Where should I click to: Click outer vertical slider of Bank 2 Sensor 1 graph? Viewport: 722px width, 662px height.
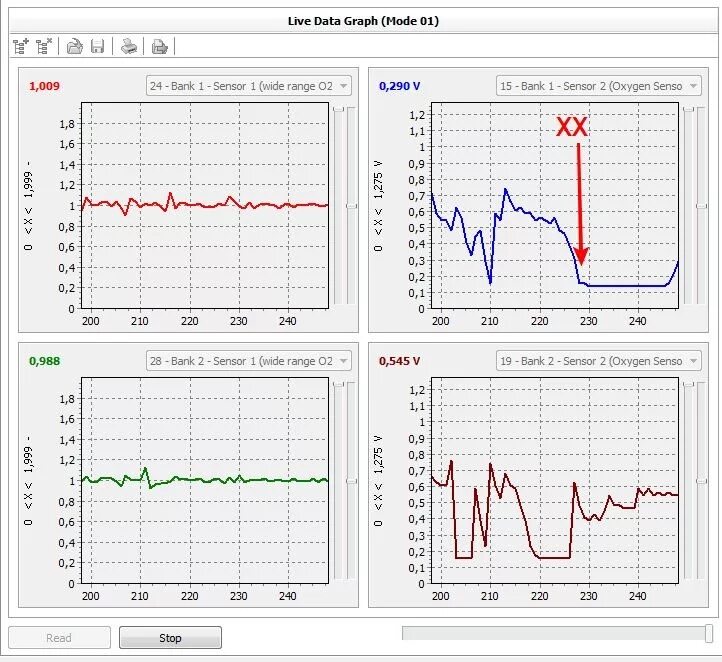coord(351,481)
